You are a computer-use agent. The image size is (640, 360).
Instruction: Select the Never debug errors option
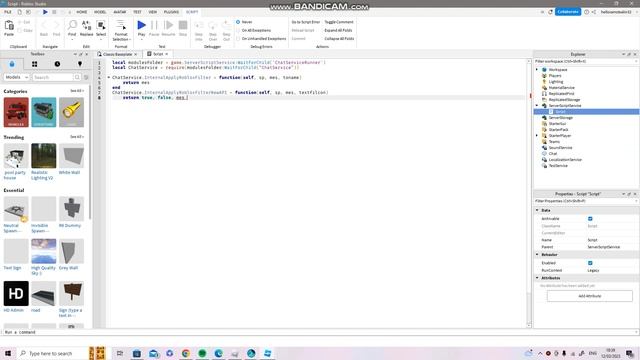point(238,22)
